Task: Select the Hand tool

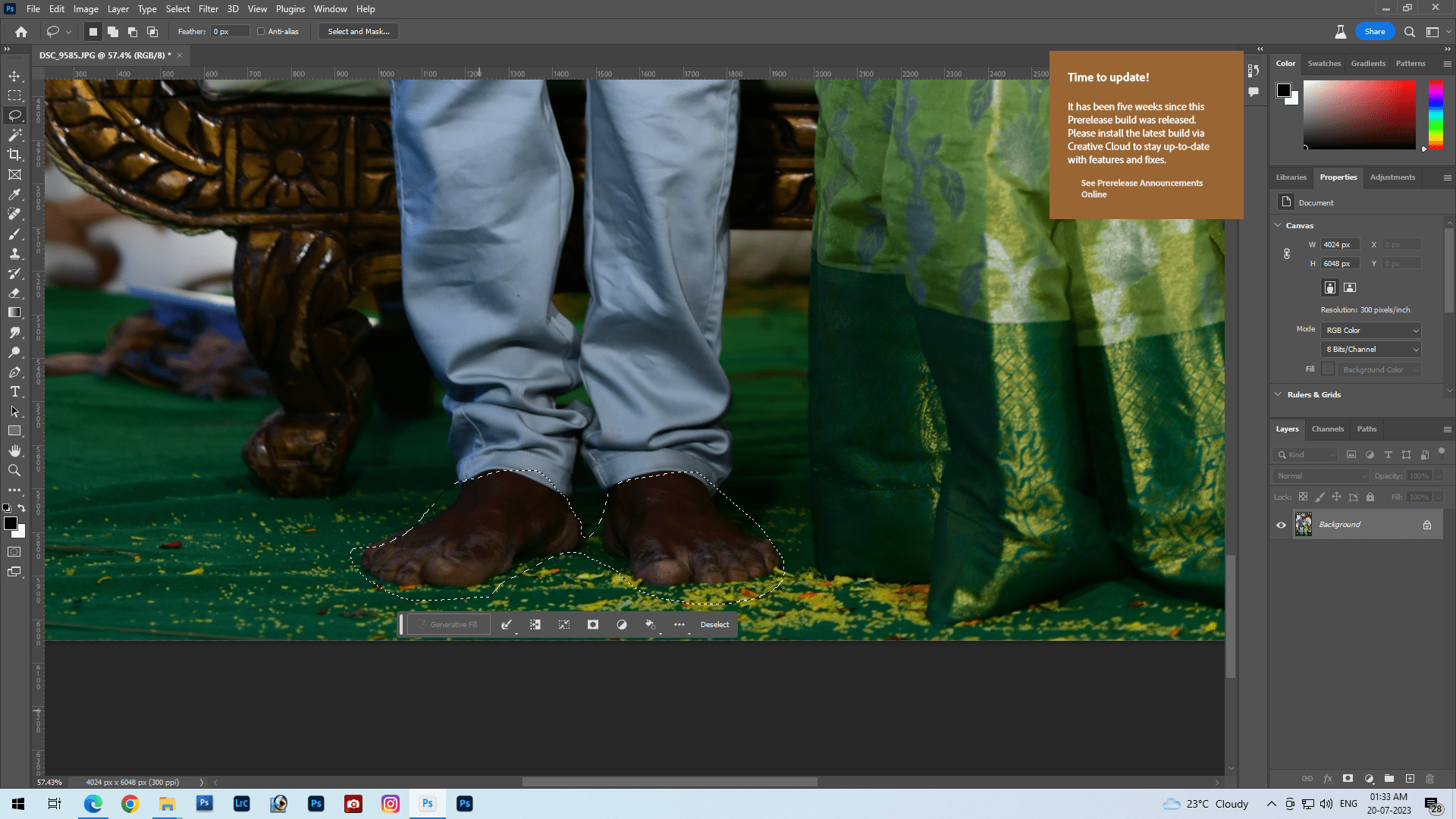Action: pyautogui.click(x=15, y=450)
